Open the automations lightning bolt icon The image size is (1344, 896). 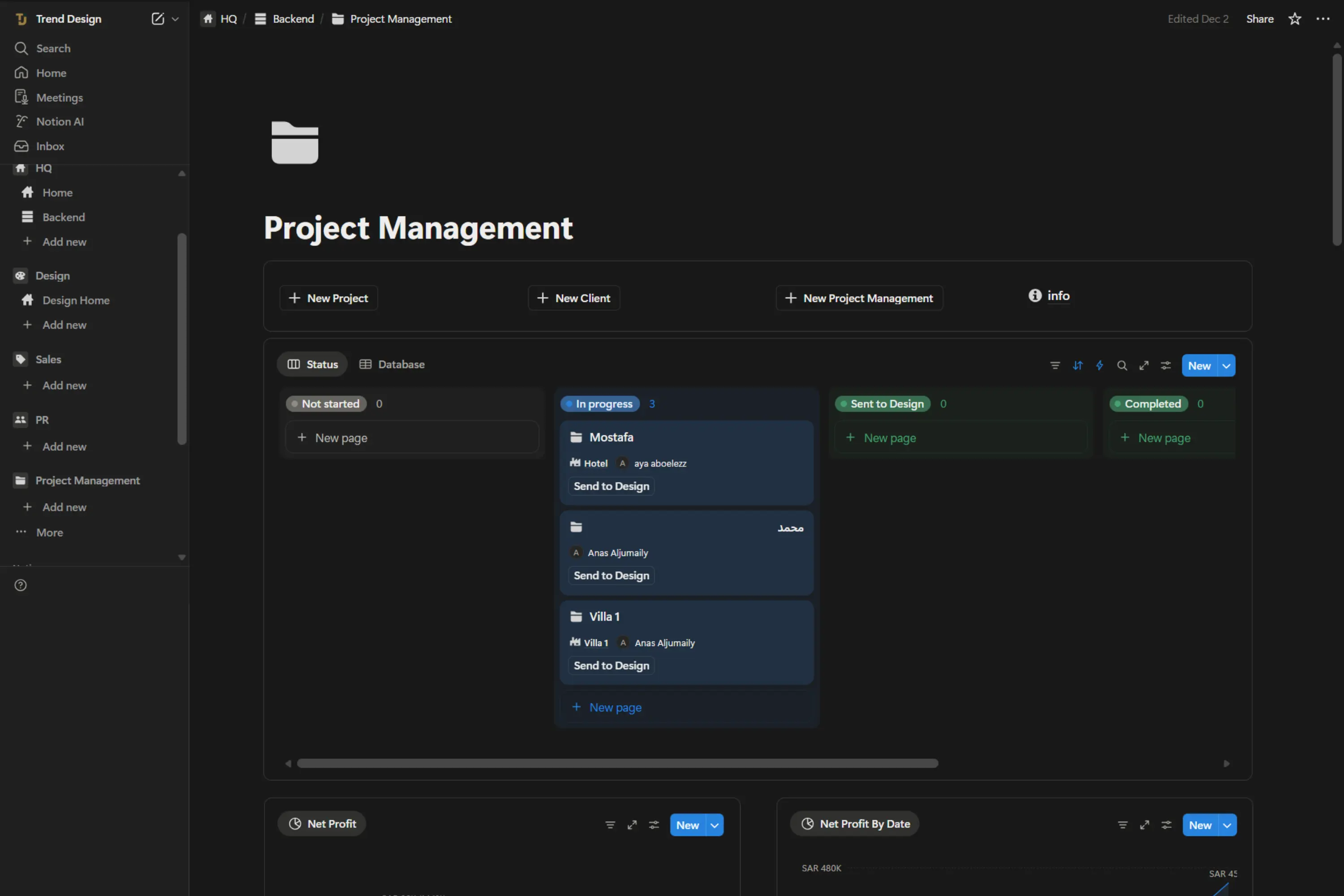tap(1099, 366)
